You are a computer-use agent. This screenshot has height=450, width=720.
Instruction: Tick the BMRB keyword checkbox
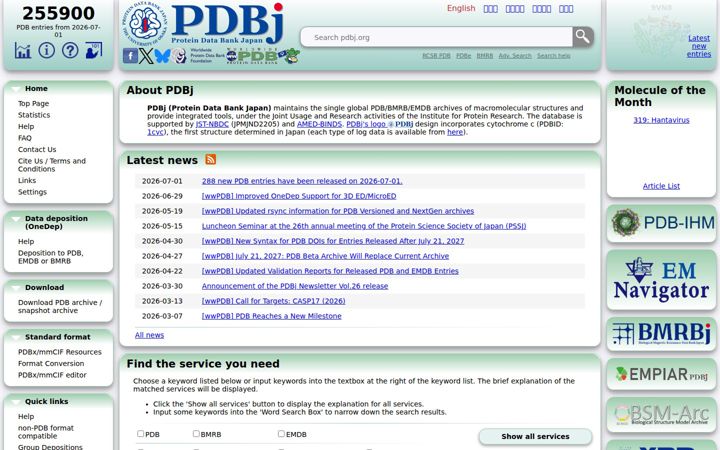click(196, 433)
